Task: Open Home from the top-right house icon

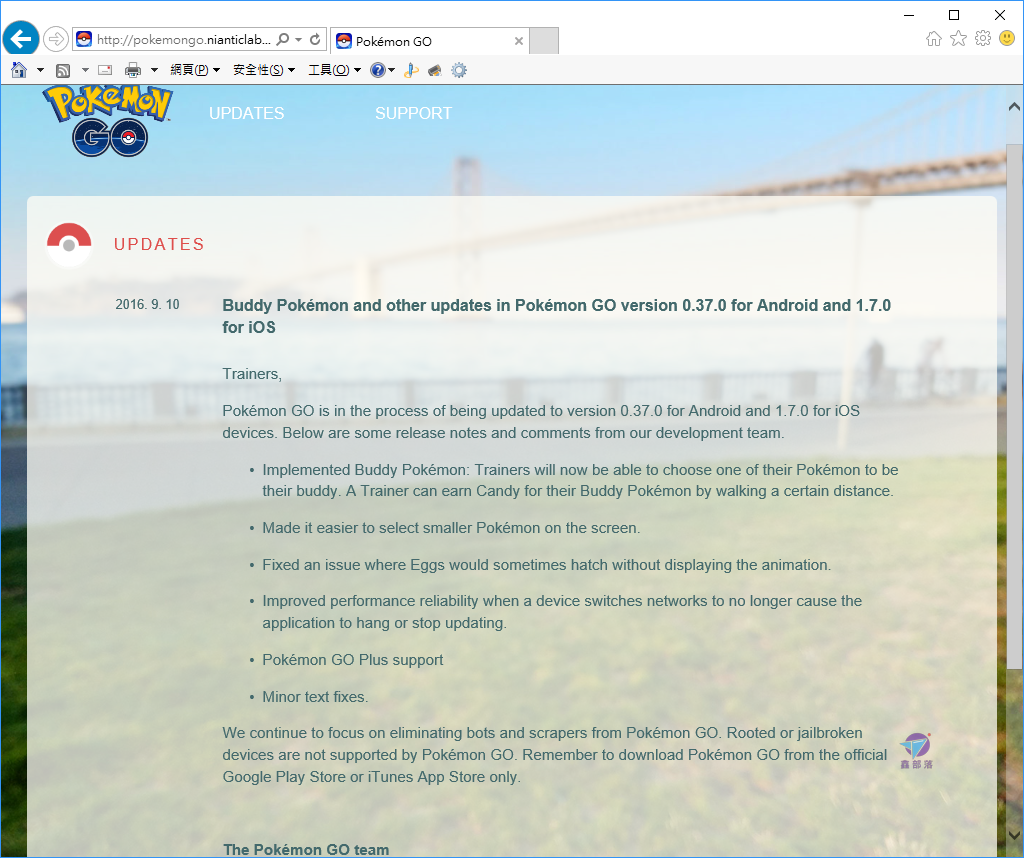Action: click(934, 39)
